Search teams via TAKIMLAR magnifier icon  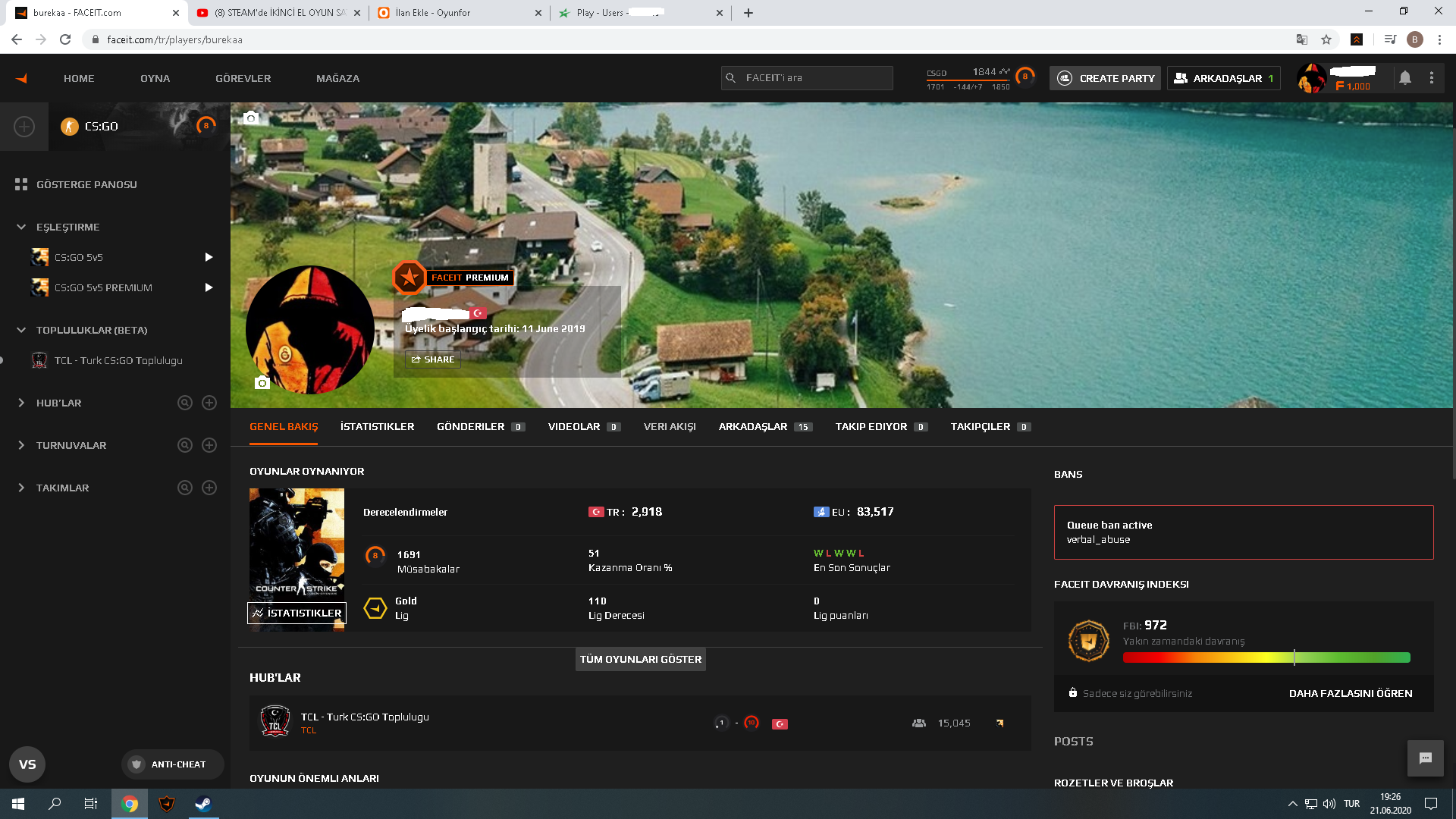click(x=185, y=488)
